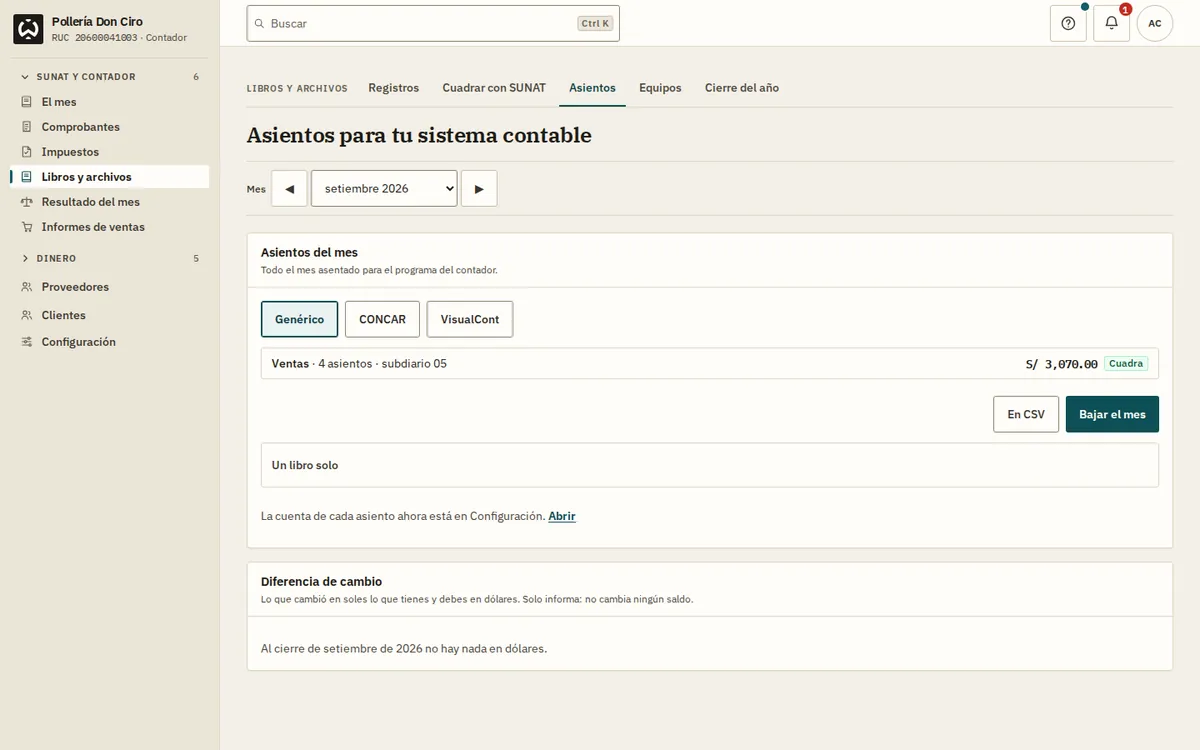Image resolution: width=1200 pixels, height=750 pixels.
Task: Click the Libros y archivos sidebar icon
Action: (x=27, y=177)
